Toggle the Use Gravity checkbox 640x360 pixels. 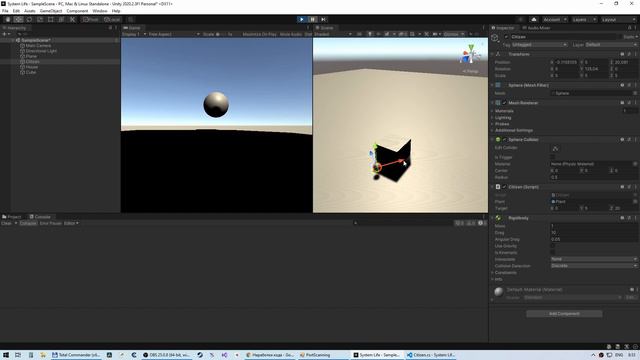pyautogui.click(x=553, y=246)
